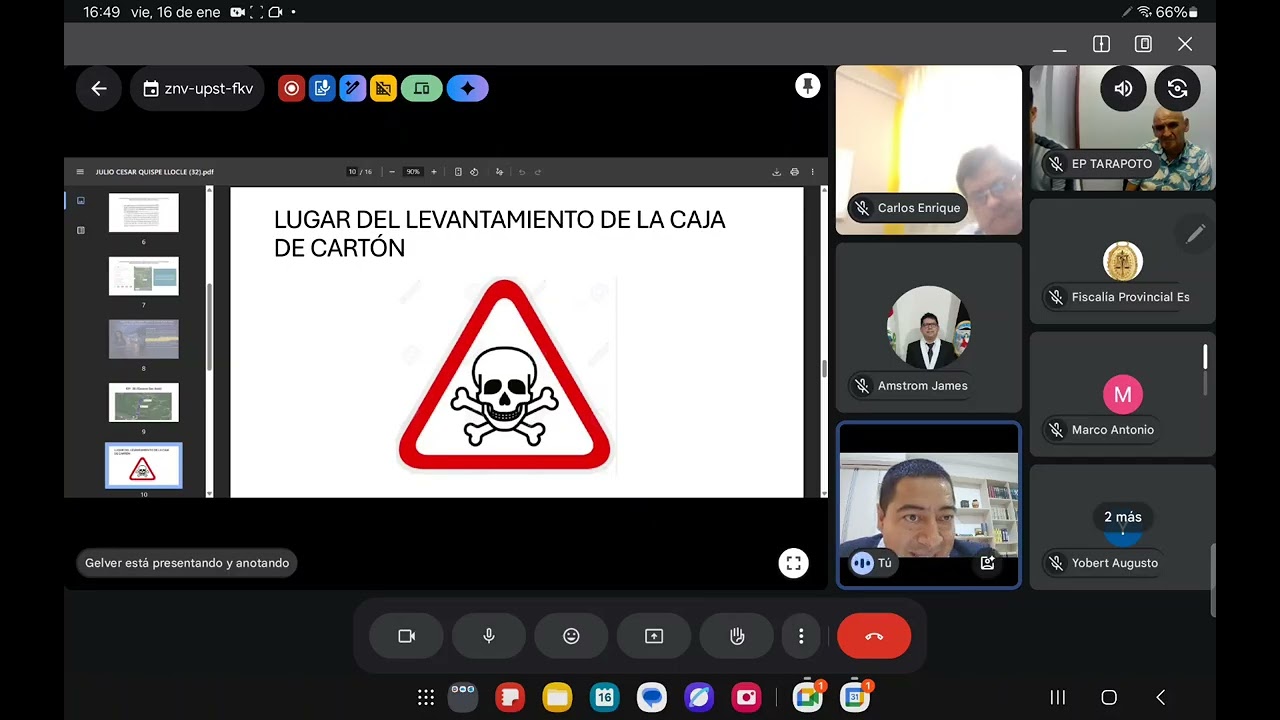Launch the yellow My Files folder app
1280x720 pixels.
point(557,697)
